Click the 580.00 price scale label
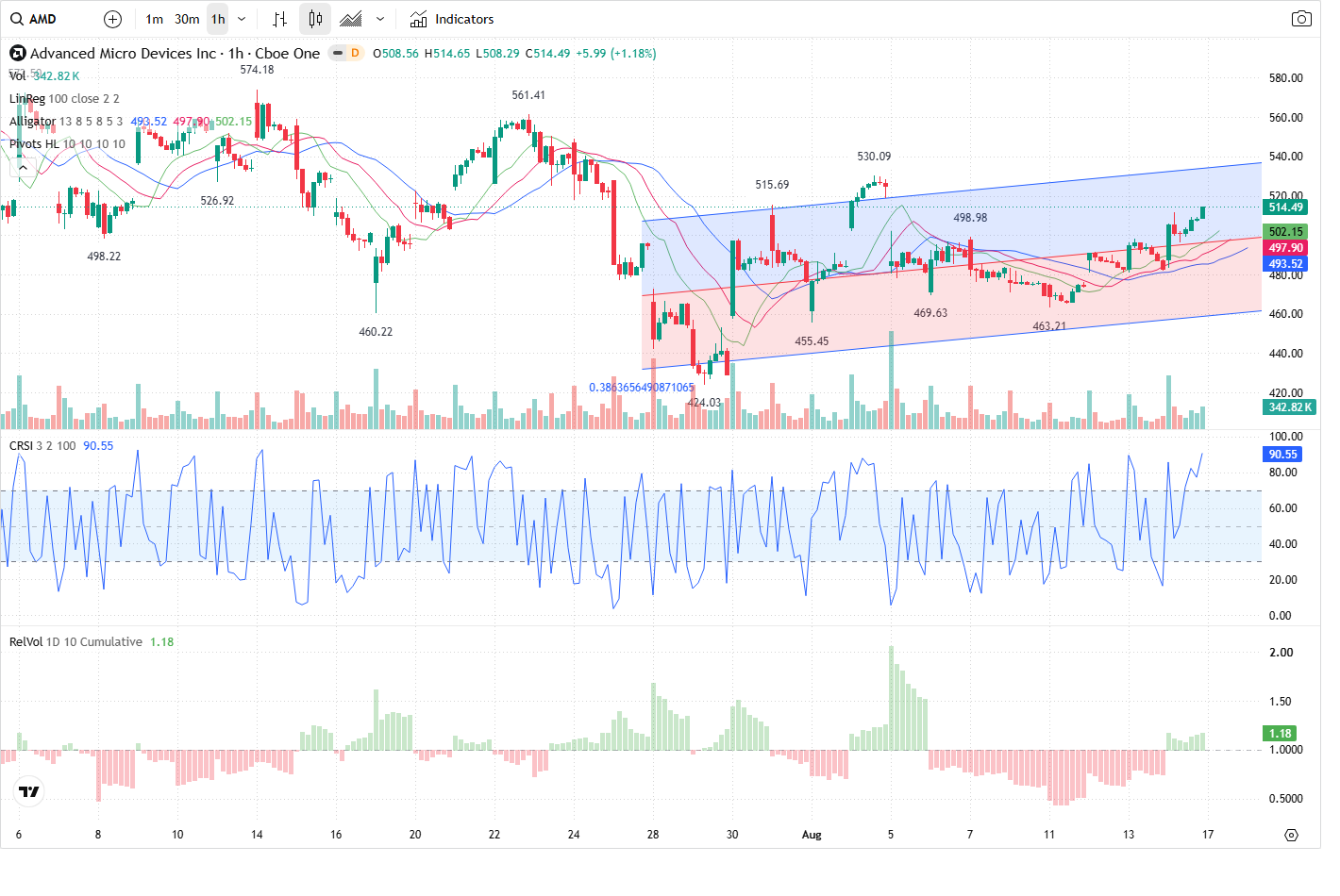 point(1286,78)
